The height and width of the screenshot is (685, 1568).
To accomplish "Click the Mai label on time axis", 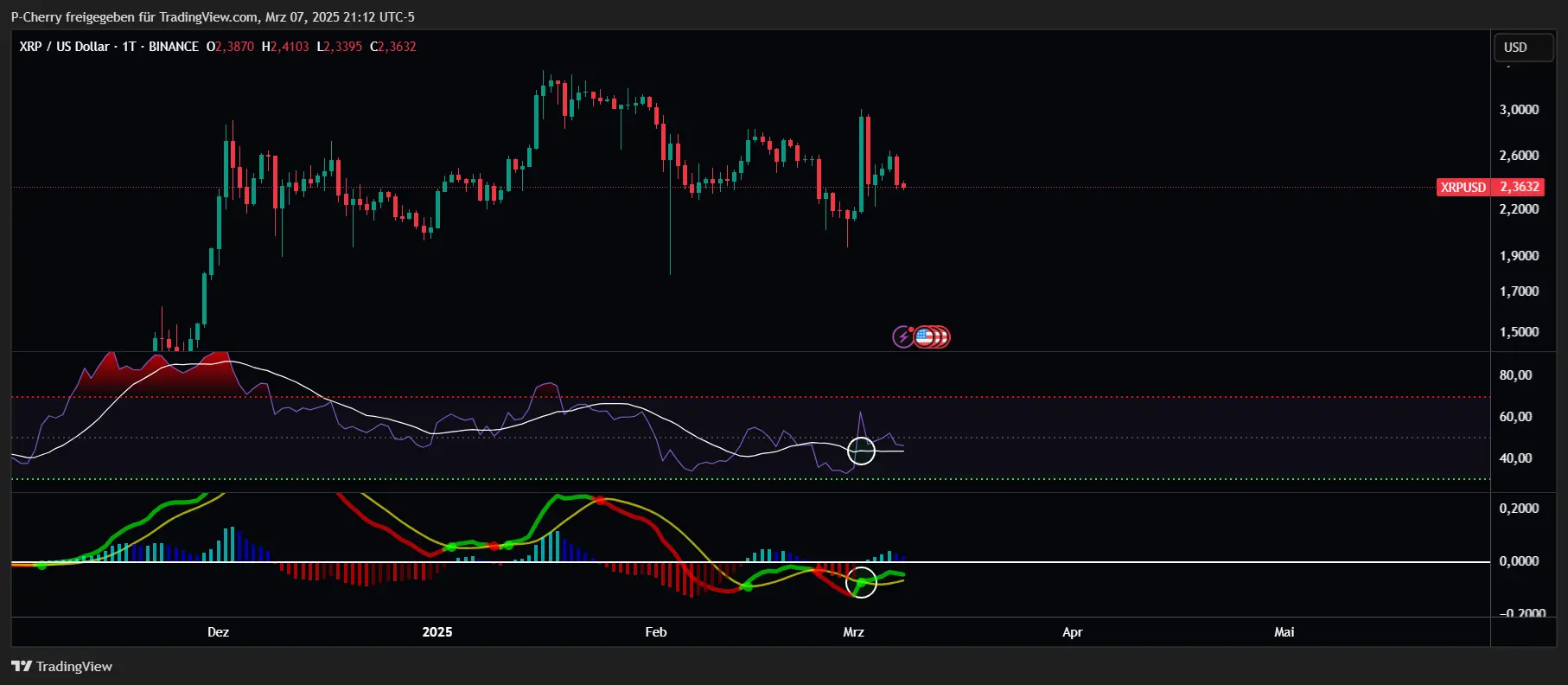I will tap(1284, 632).
